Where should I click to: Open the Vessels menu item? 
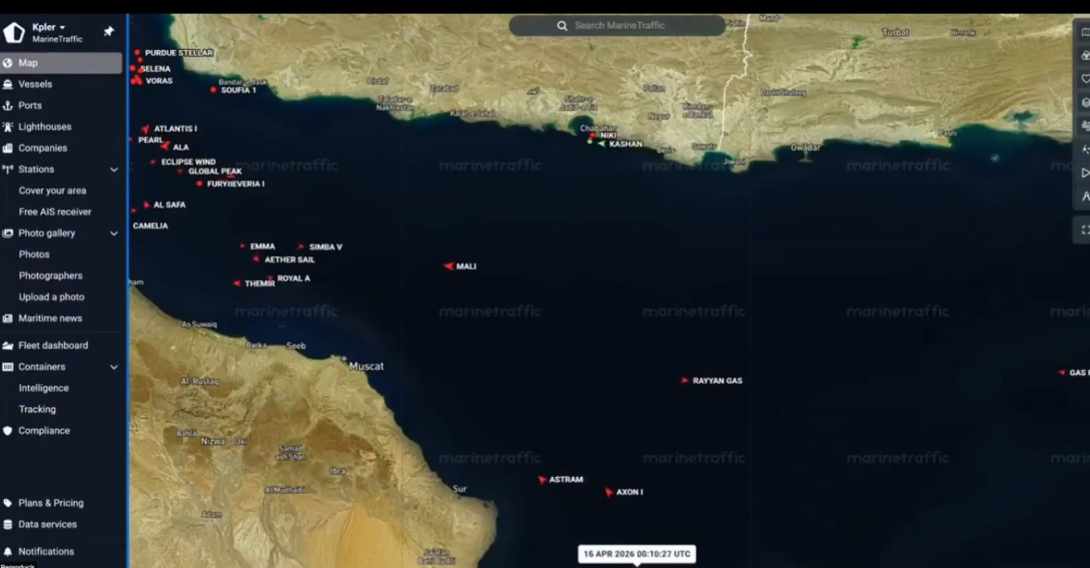[x=35, y=84]
